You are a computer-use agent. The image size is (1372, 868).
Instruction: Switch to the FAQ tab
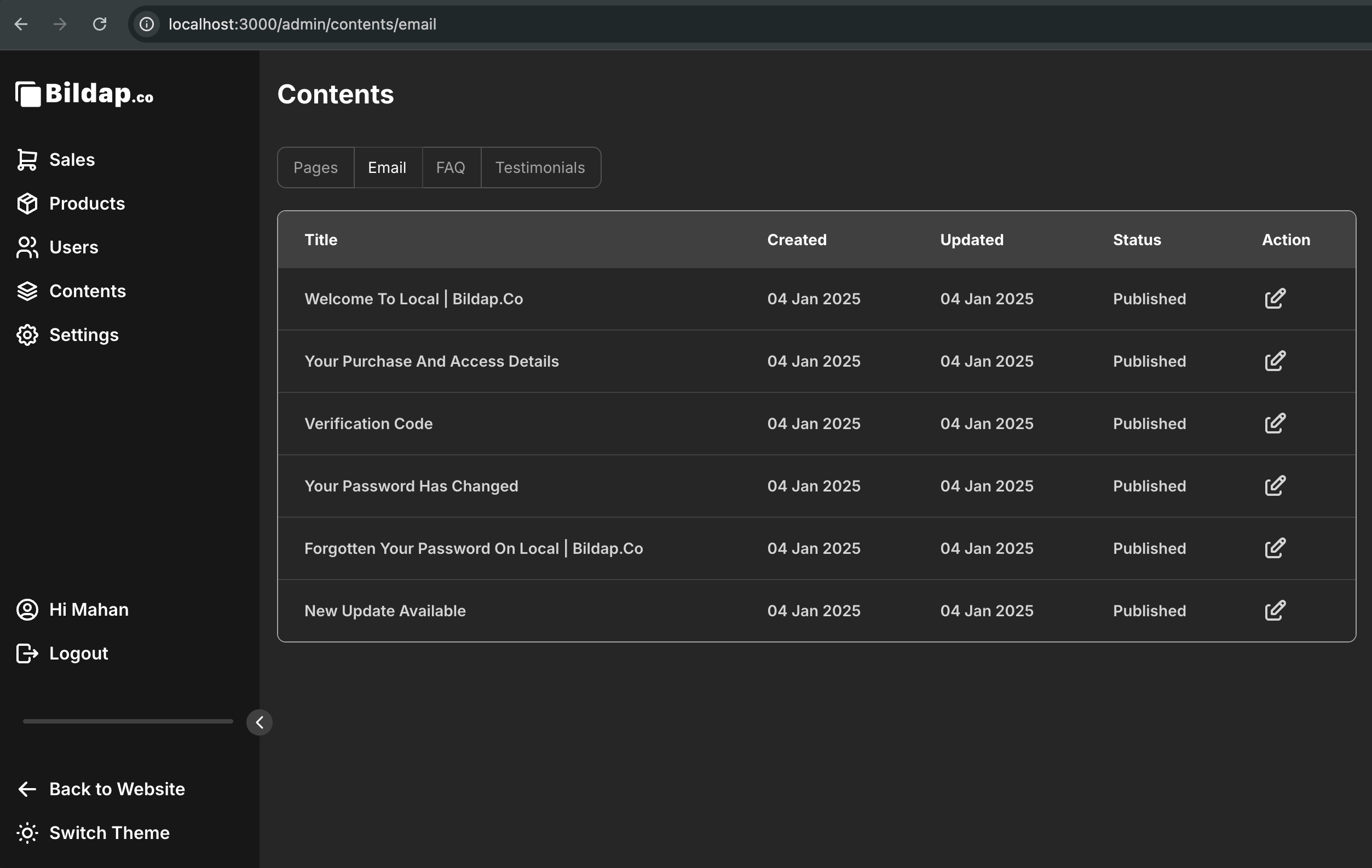(x=451, y=167)
